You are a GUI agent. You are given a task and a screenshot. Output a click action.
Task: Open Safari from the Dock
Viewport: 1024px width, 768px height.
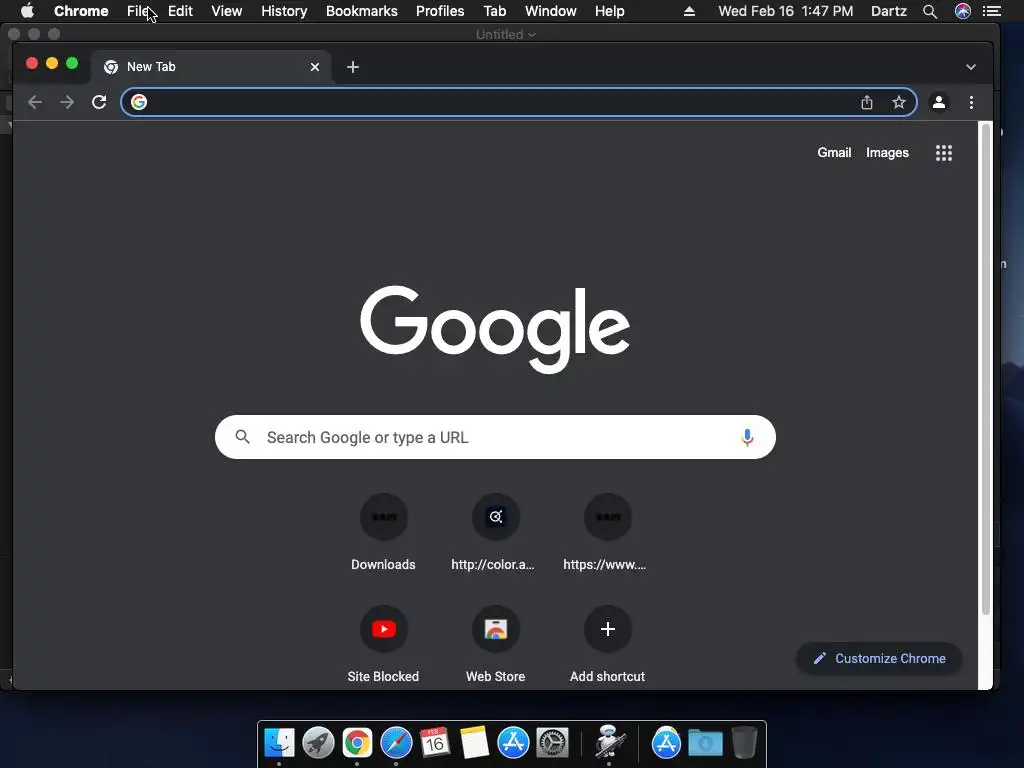(396, 743)
